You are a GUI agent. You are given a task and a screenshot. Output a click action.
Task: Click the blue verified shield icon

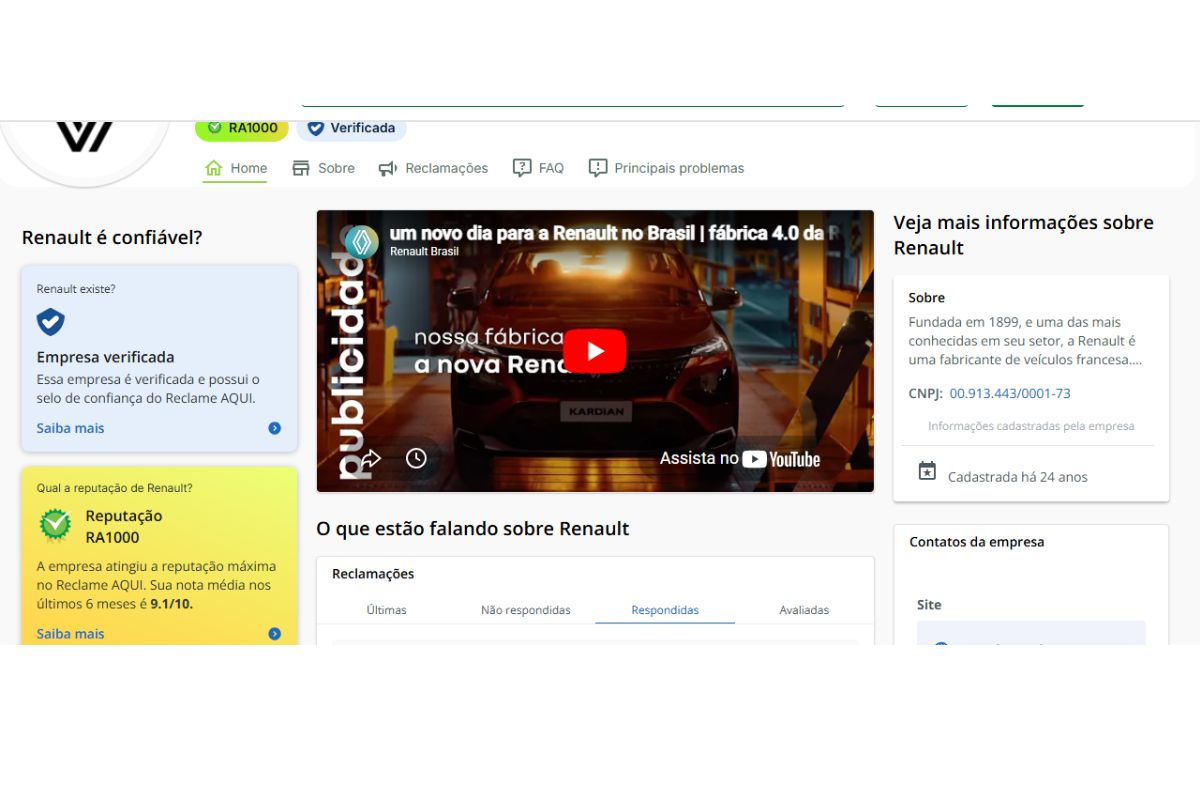50,322
